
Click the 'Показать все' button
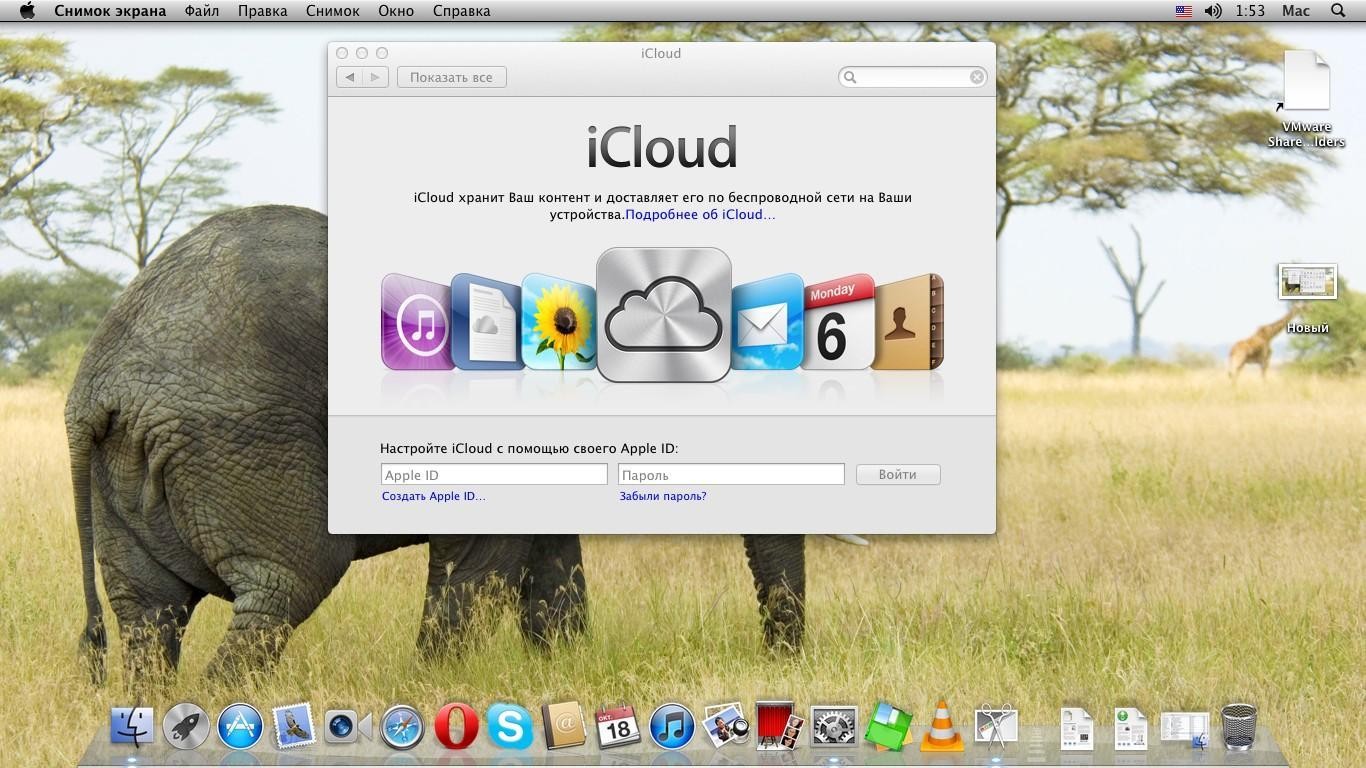click(452, 77)
